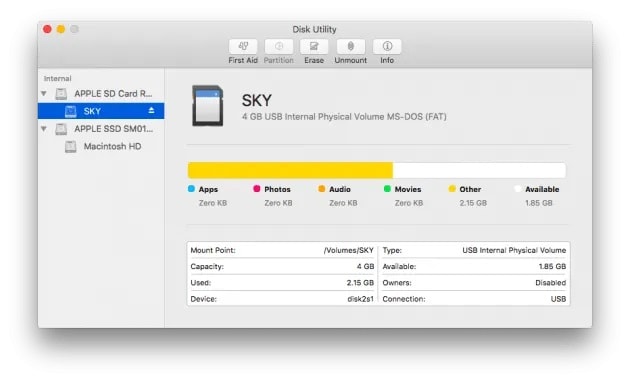
Task: Click the 'Capacity:' label in the table
Action: tap(207, 266)
